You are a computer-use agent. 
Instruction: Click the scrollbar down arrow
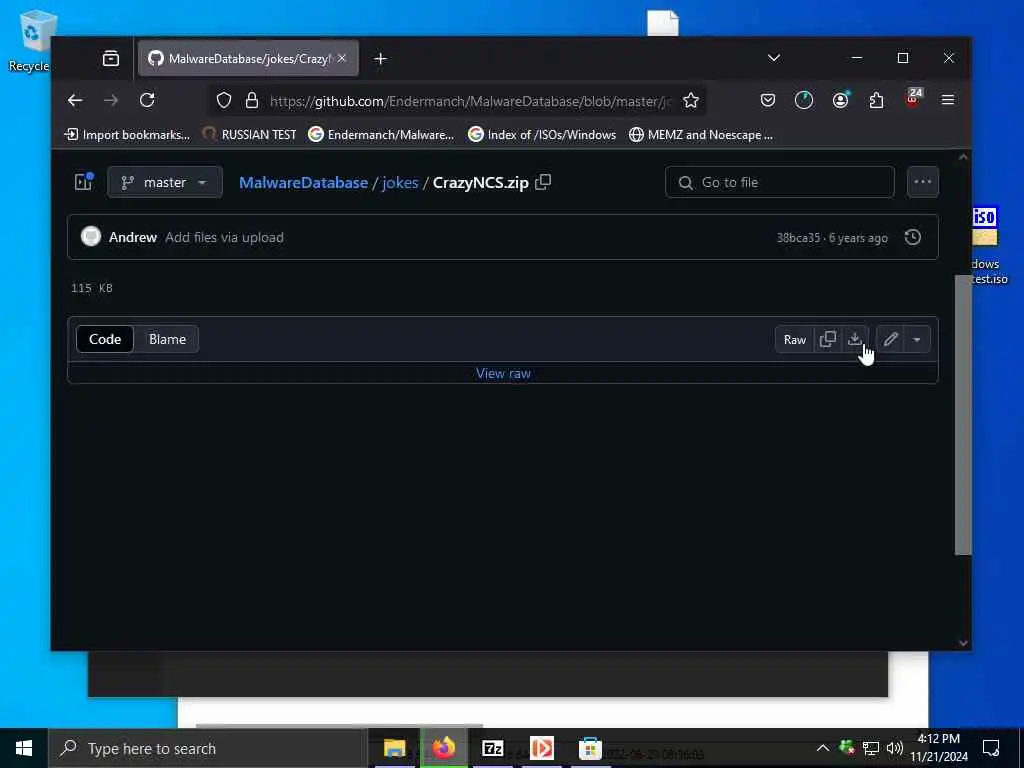pyautogui.click(x=963, y=643)
